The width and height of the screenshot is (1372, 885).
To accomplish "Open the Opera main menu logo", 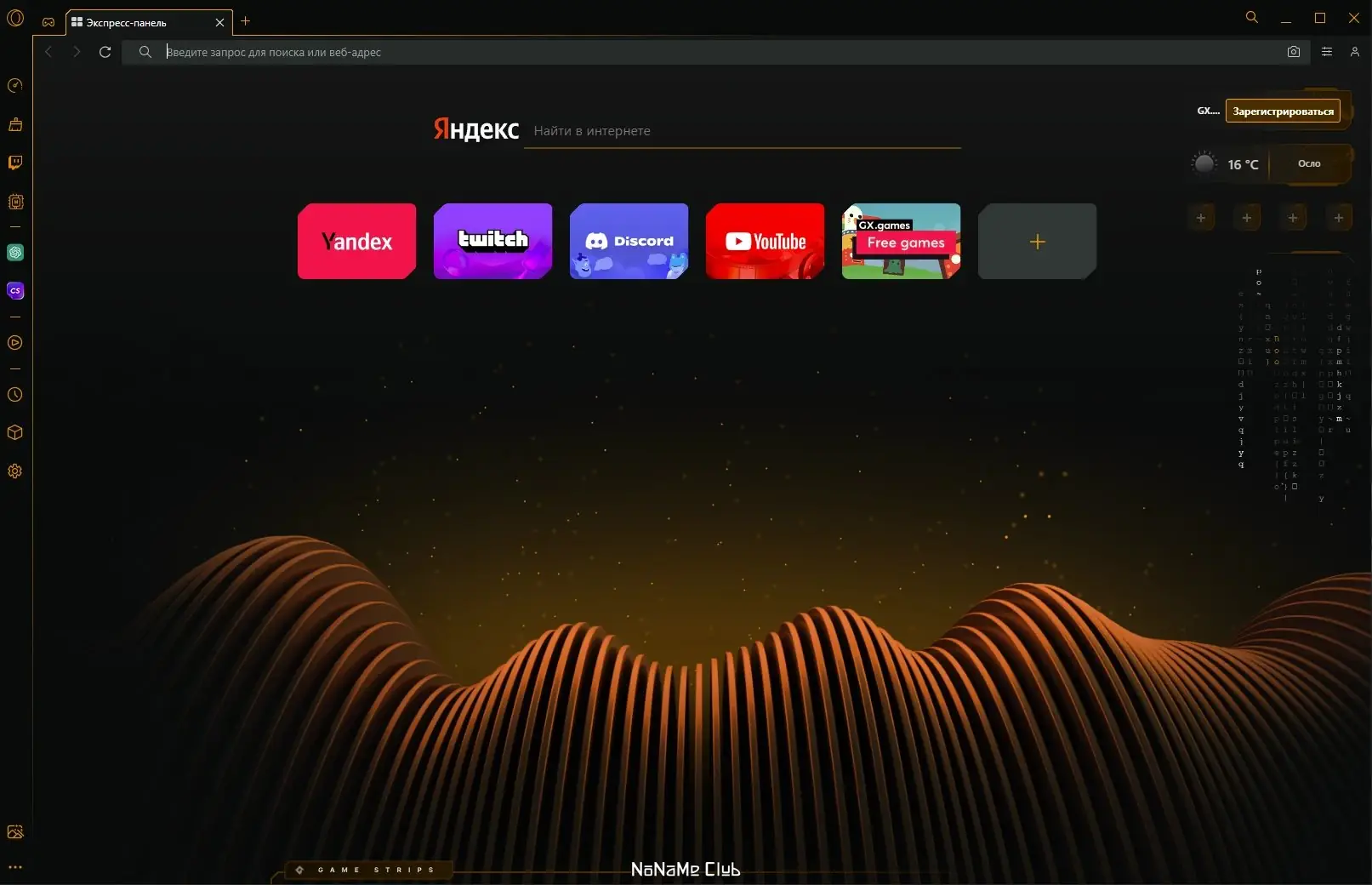I will pyautogui.click(x=15, y=18).
